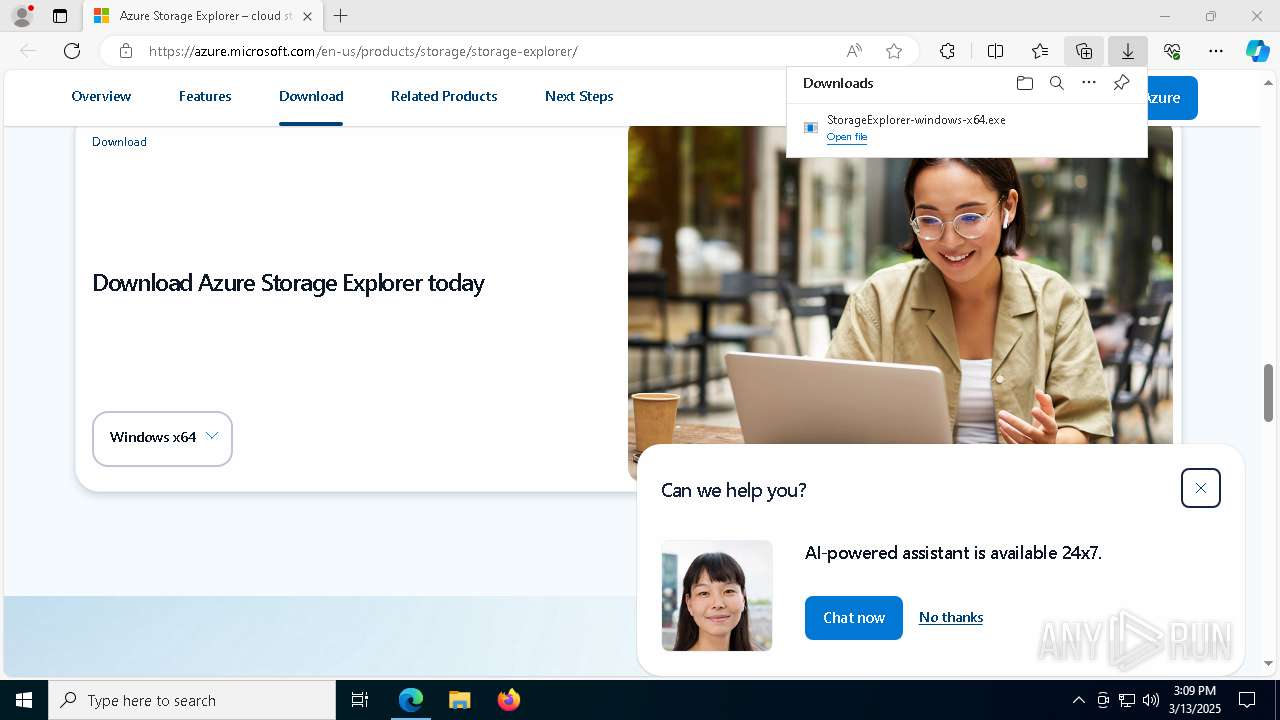Open the Edge profile icon

[x=22, y=16]
